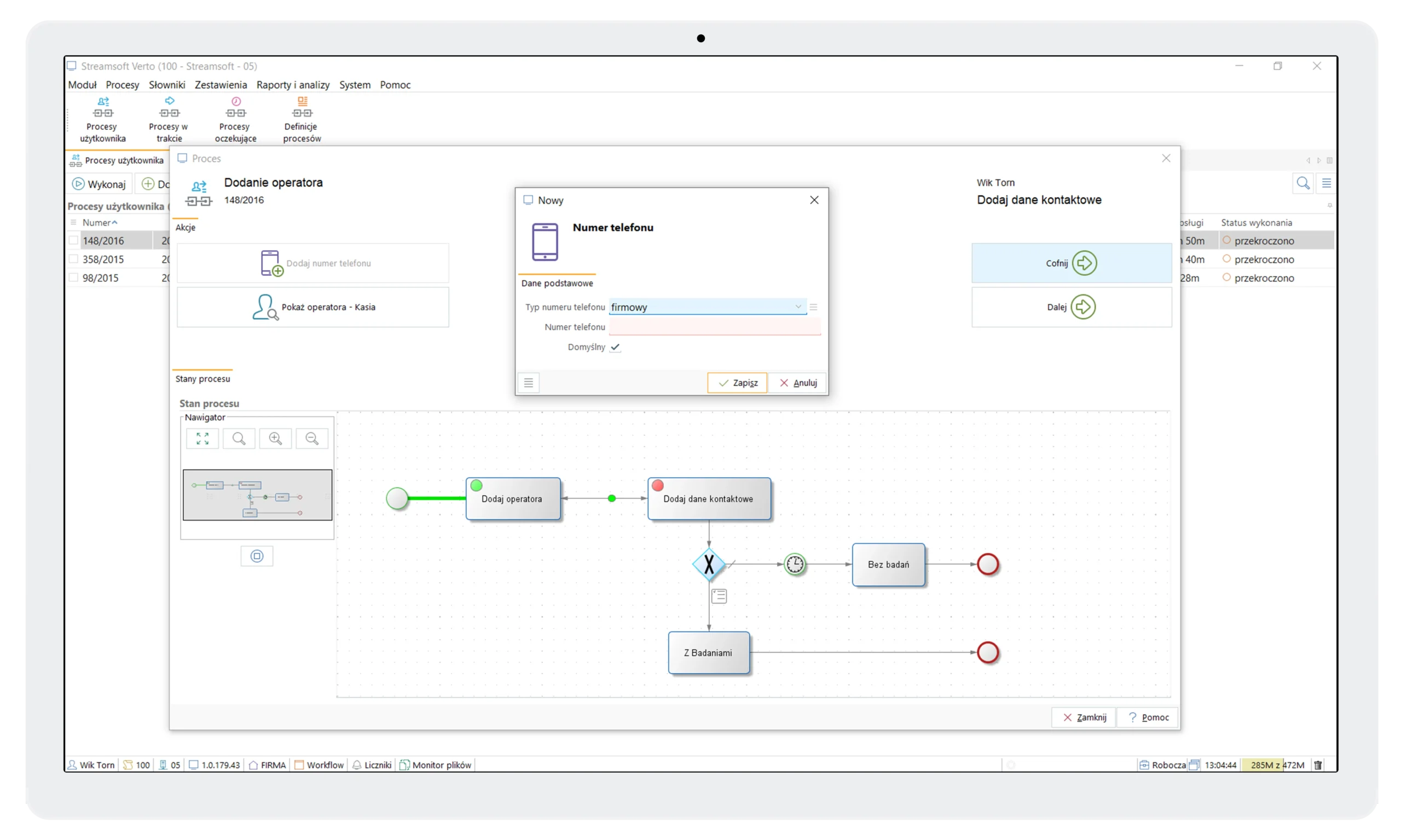Uncheck the Domyślny checkbox
This screenshot has height=840, width=1401.
(615, 347)
